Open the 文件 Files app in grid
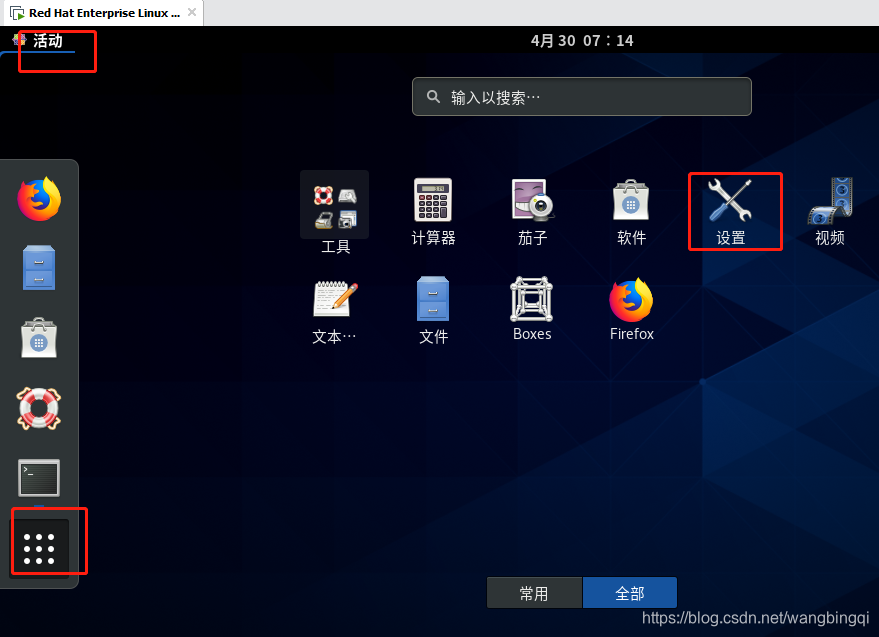The height and width of the screenshot is (637, 879). 433,311
